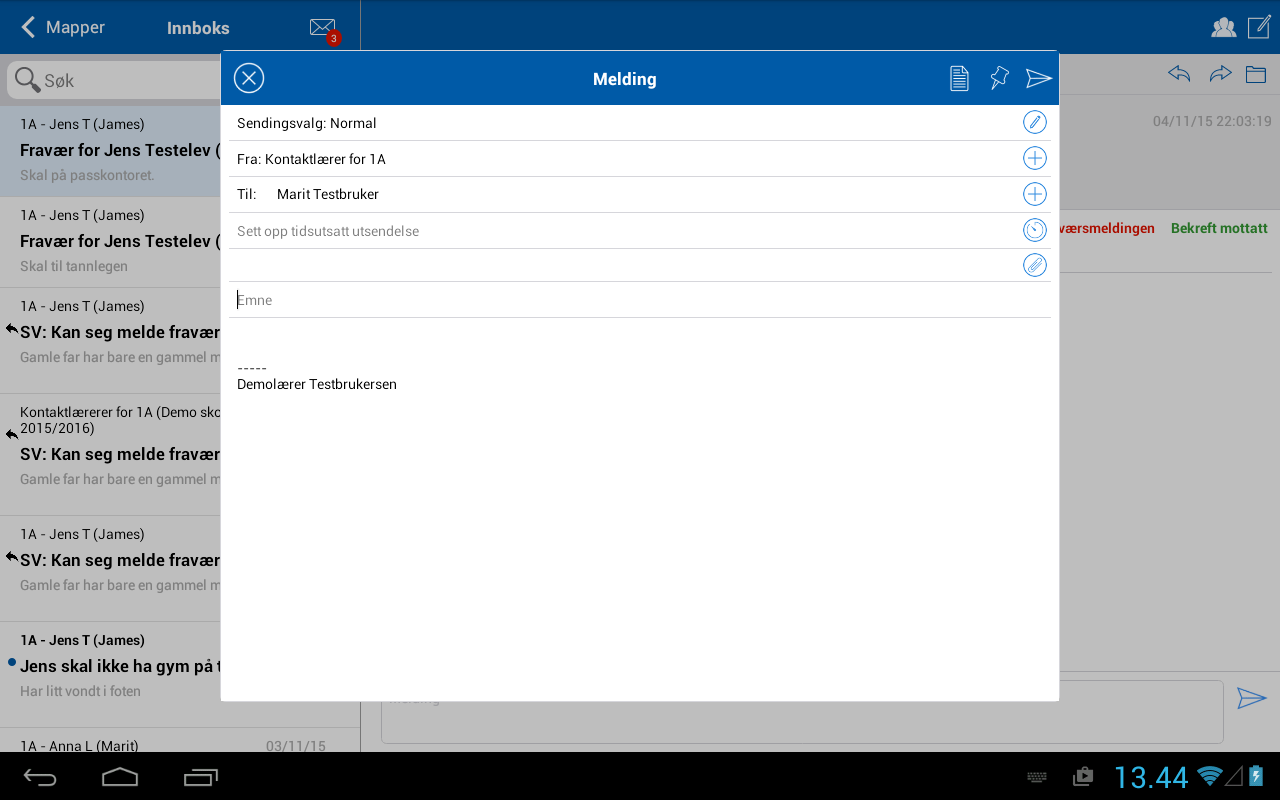Click the Søk search field
Image resolution: width=1280 pixels, height=800 pixels.
(113, 80)
